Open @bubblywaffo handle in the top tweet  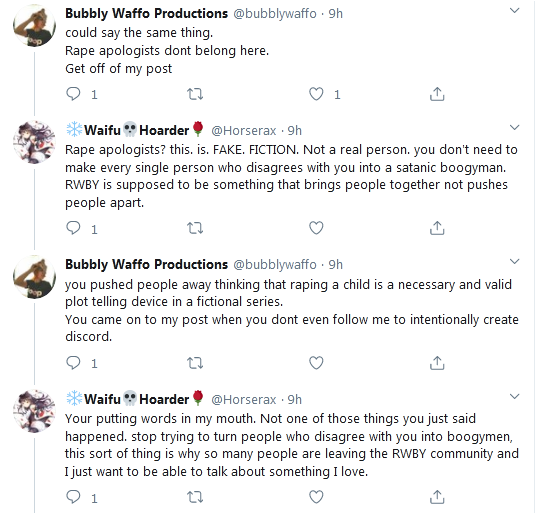[275, 14]
